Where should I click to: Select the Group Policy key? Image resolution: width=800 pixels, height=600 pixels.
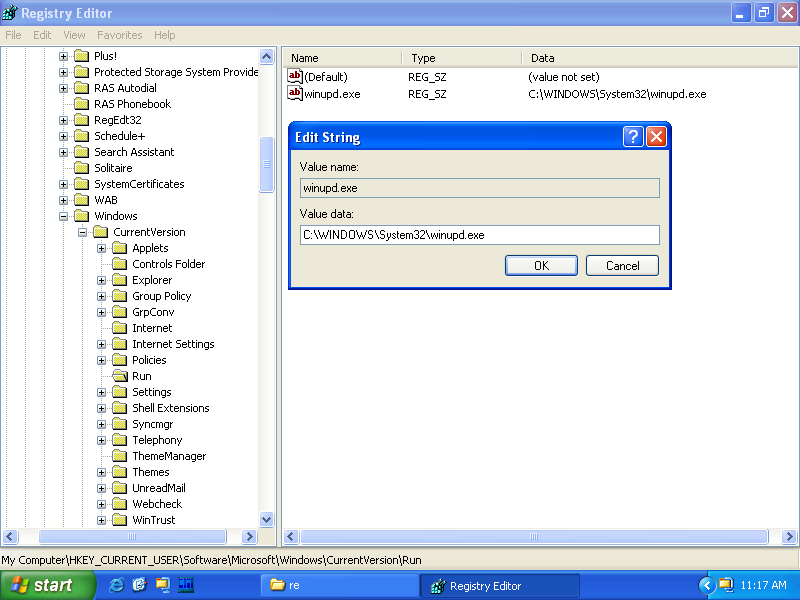point(162,296)
